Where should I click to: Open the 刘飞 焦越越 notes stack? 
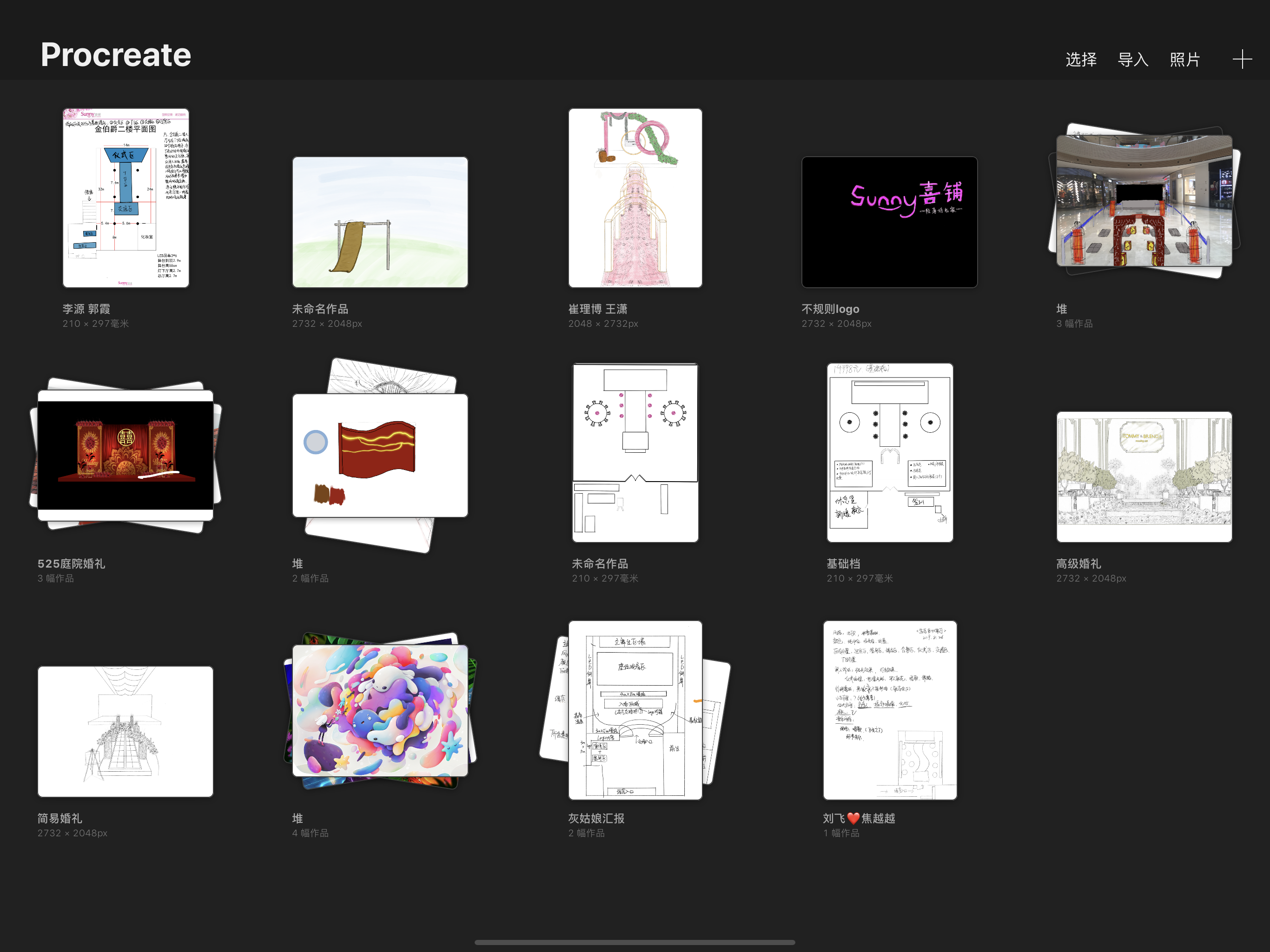coord(890,710)
